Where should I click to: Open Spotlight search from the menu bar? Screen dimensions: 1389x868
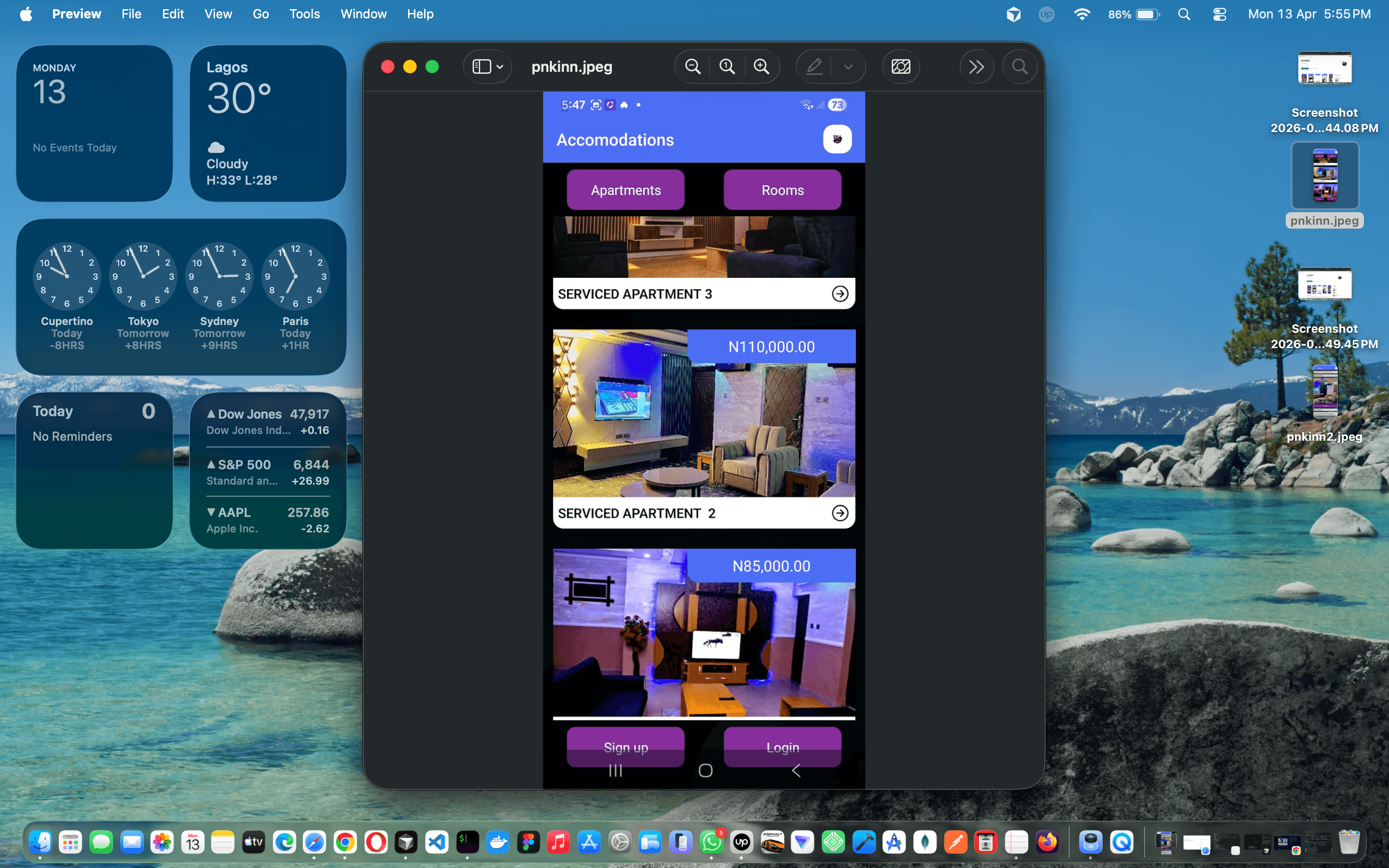[x=1184, y=14]
